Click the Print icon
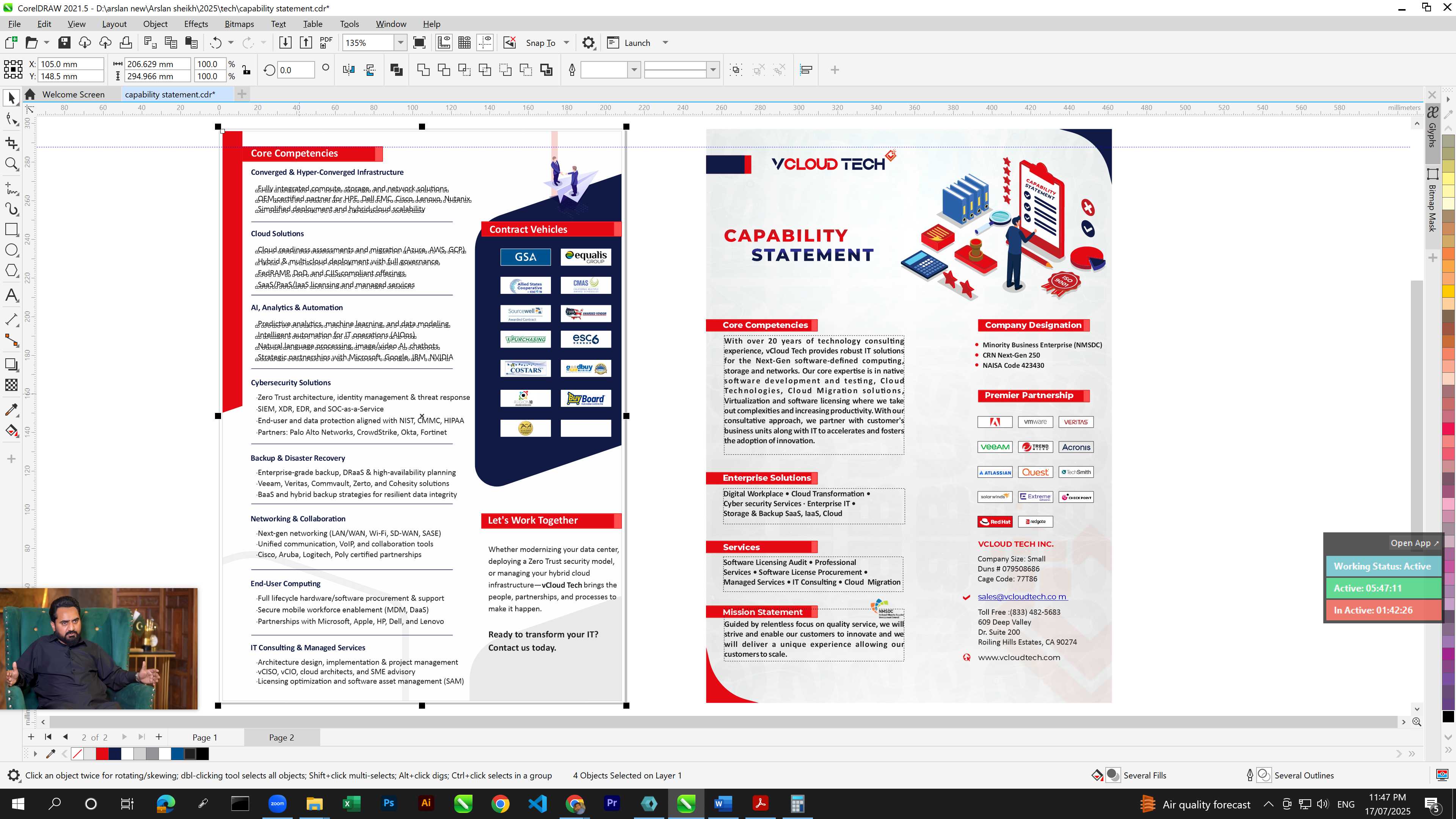 tap(126, 42)
